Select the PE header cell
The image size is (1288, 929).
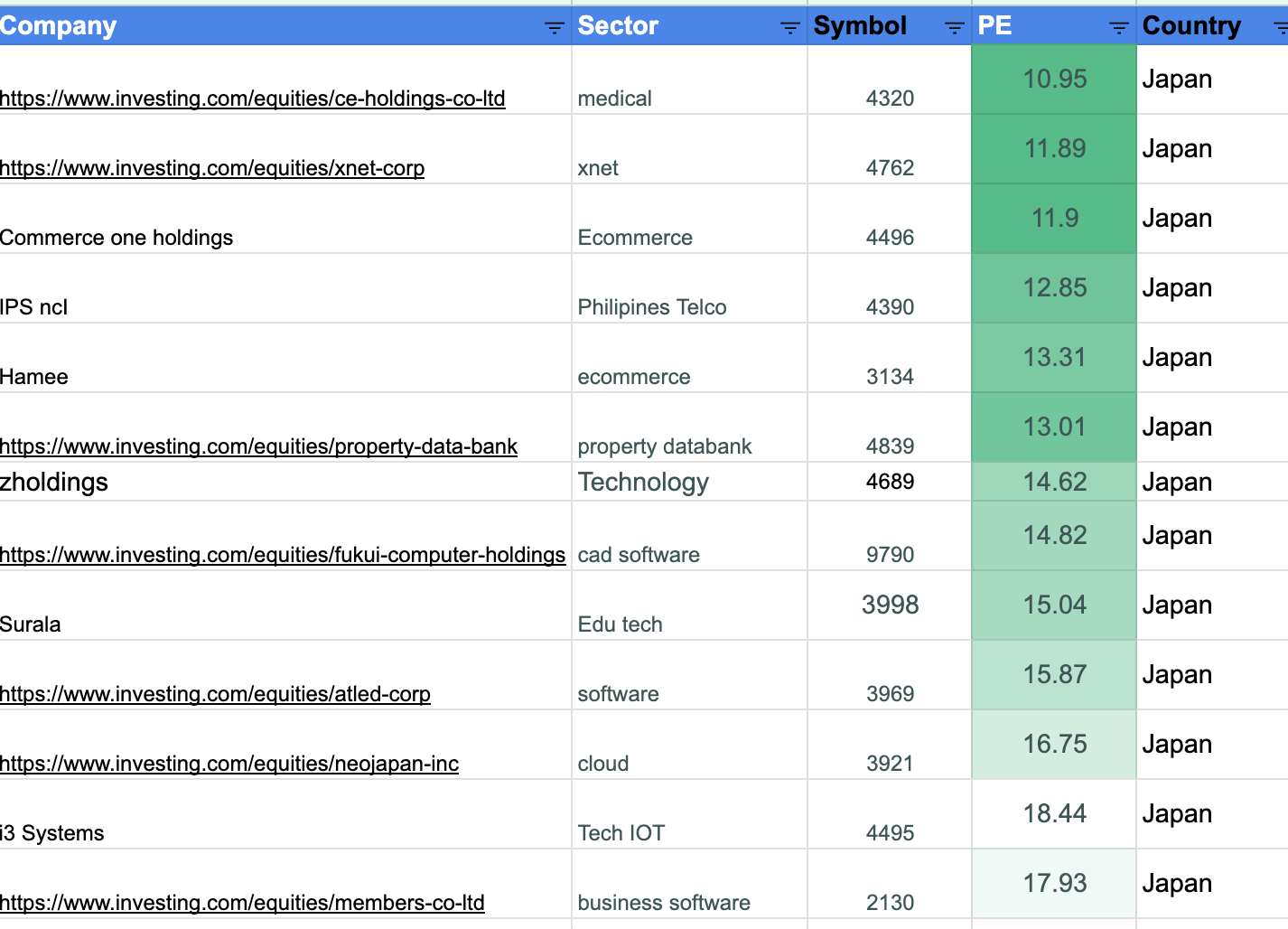click(x=1054, y=25)
